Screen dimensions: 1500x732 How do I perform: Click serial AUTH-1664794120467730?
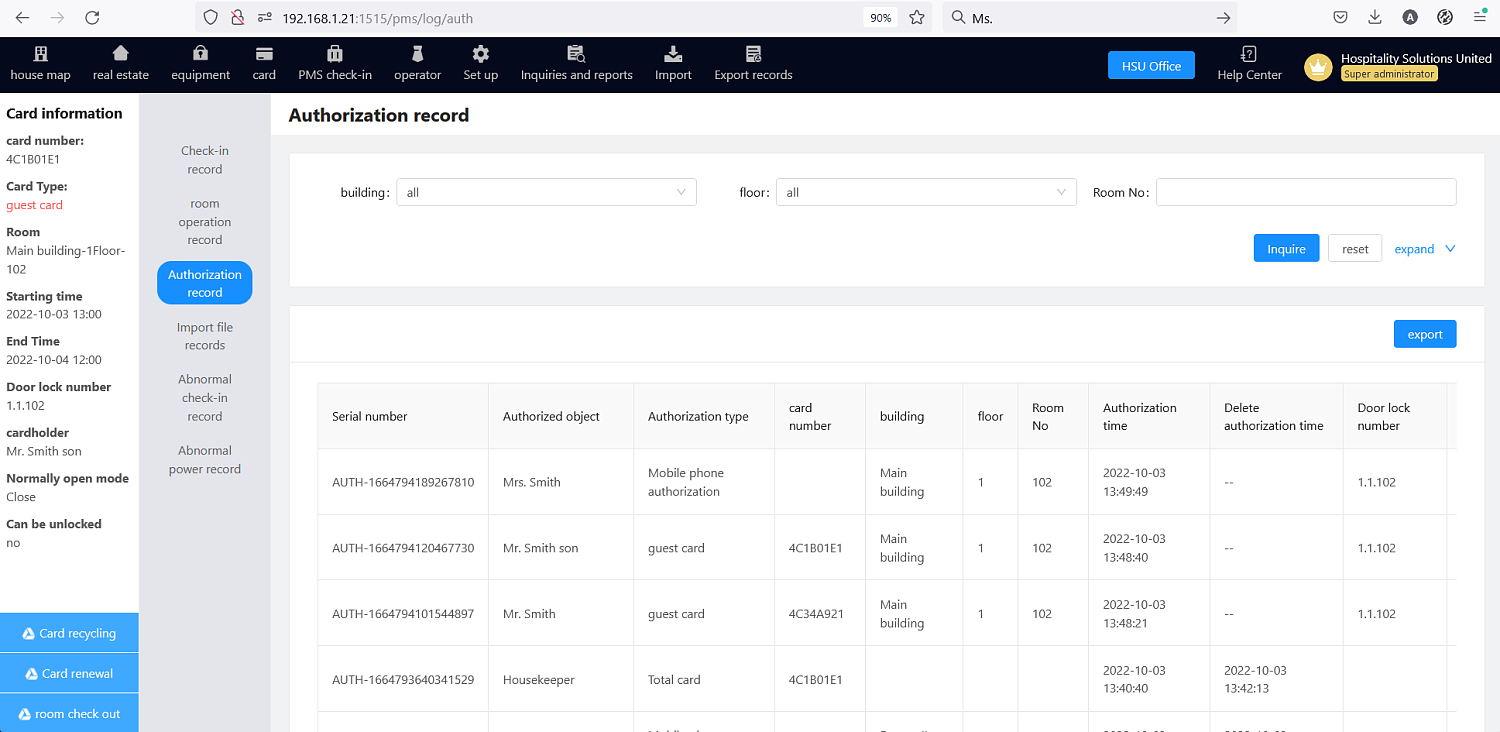tap(403, 548)
